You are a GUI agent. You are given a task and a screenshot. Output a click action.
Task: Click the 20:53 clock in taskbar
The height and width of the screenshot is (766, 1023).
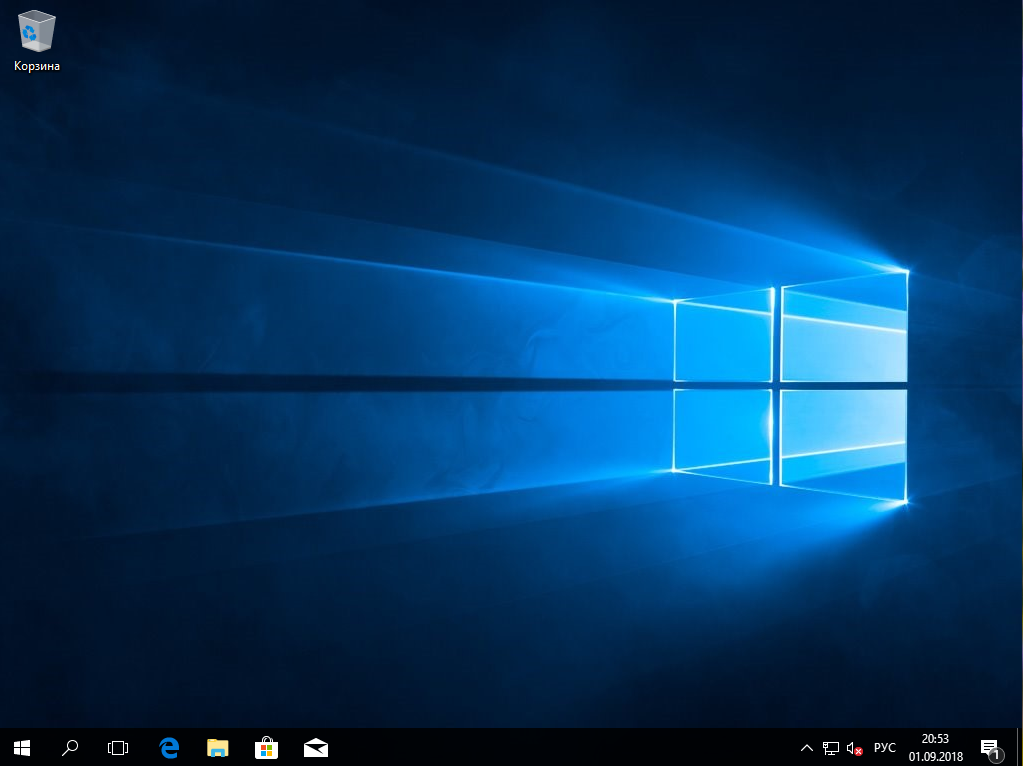tap(935, 739)
